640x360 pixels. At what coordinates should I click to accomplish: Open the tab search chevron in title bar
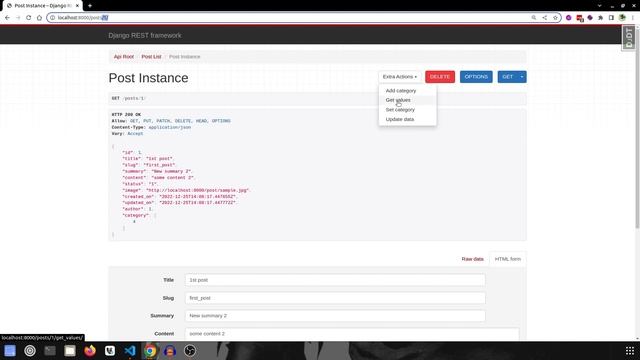click(599, 6)
